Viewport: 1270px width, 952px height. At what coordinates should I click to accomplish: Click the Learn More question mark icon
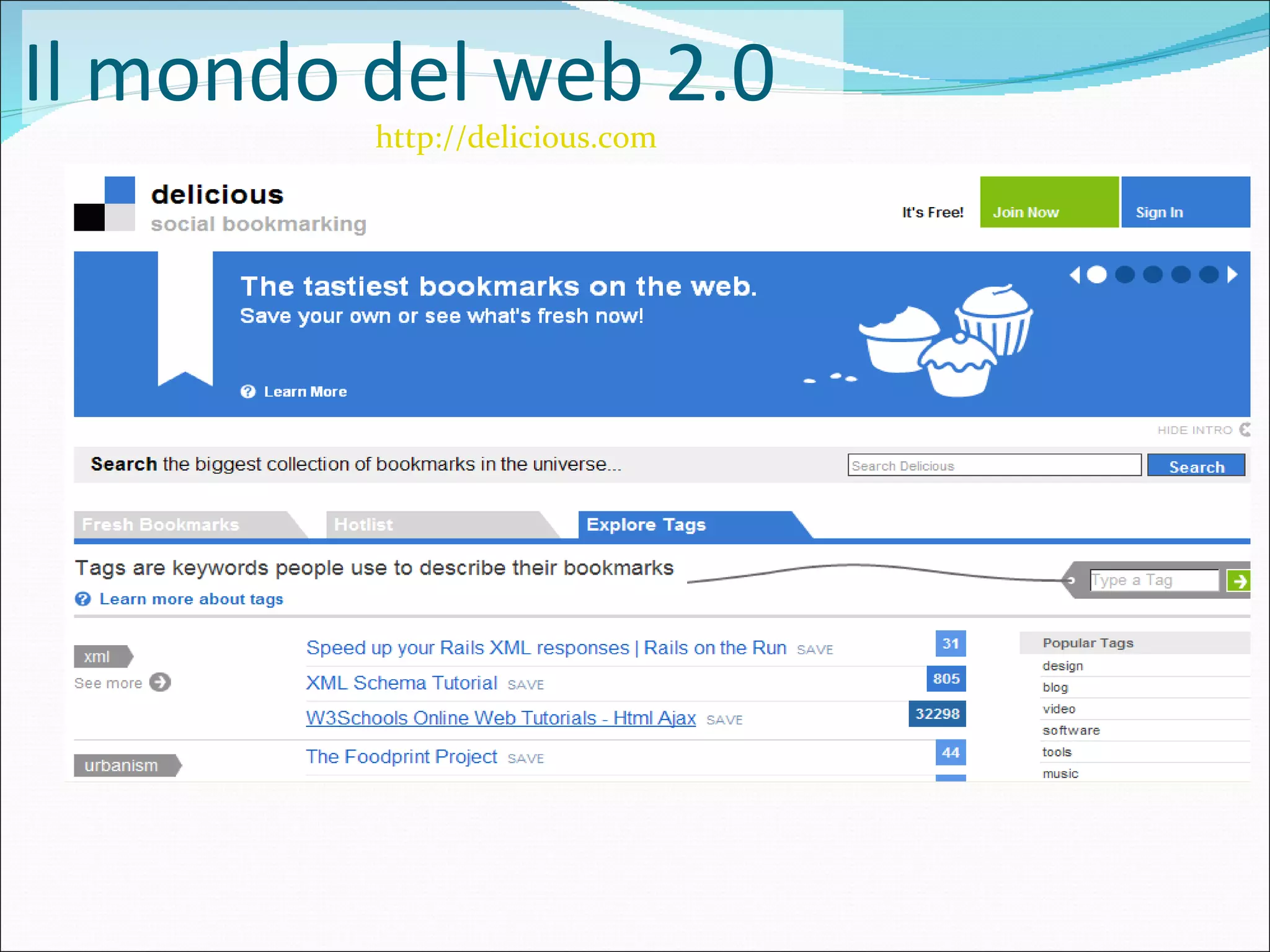click(x=248, y=392)
